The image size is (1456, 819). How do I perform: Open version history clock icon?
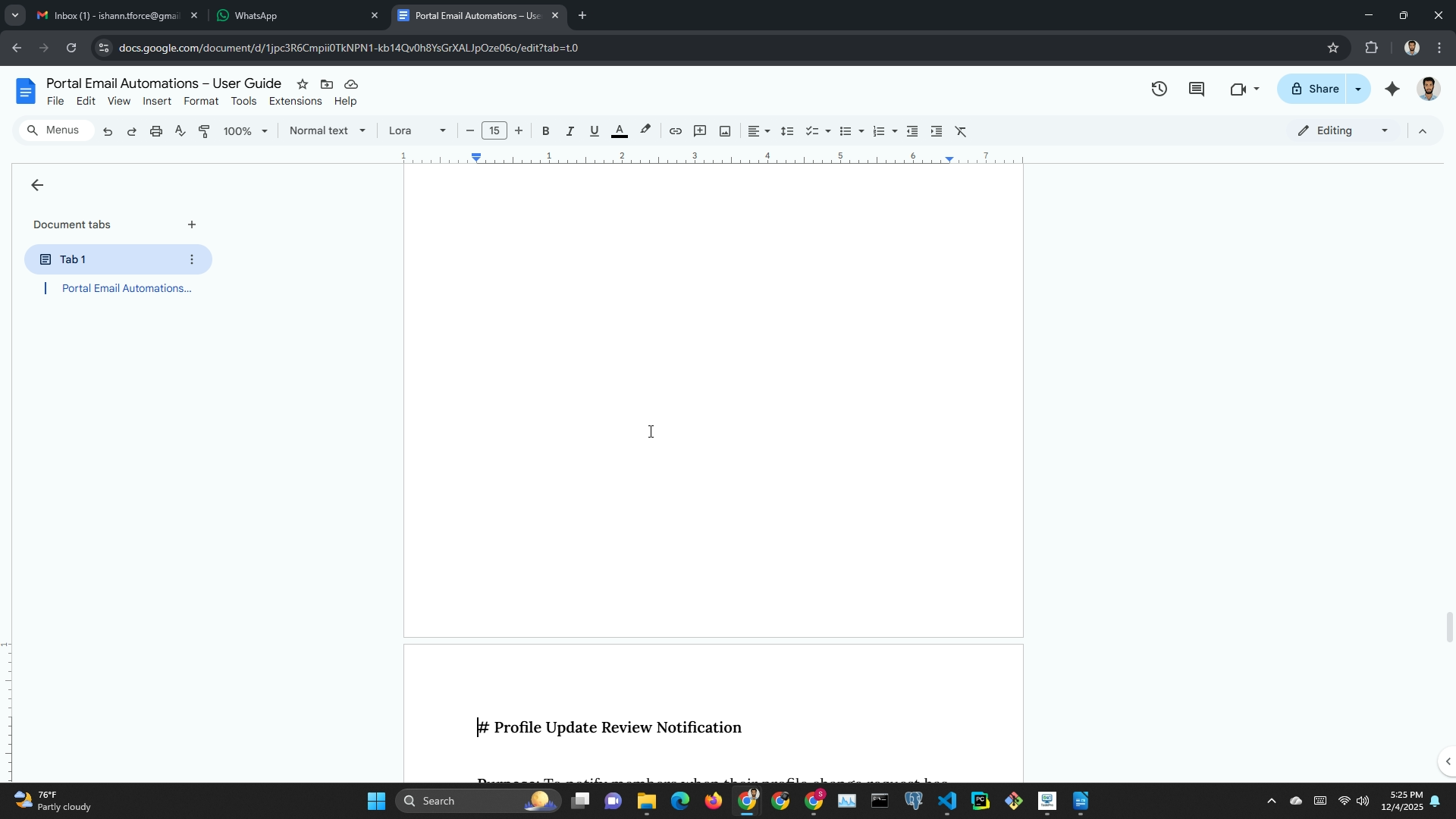click(x=1159, y=89)
